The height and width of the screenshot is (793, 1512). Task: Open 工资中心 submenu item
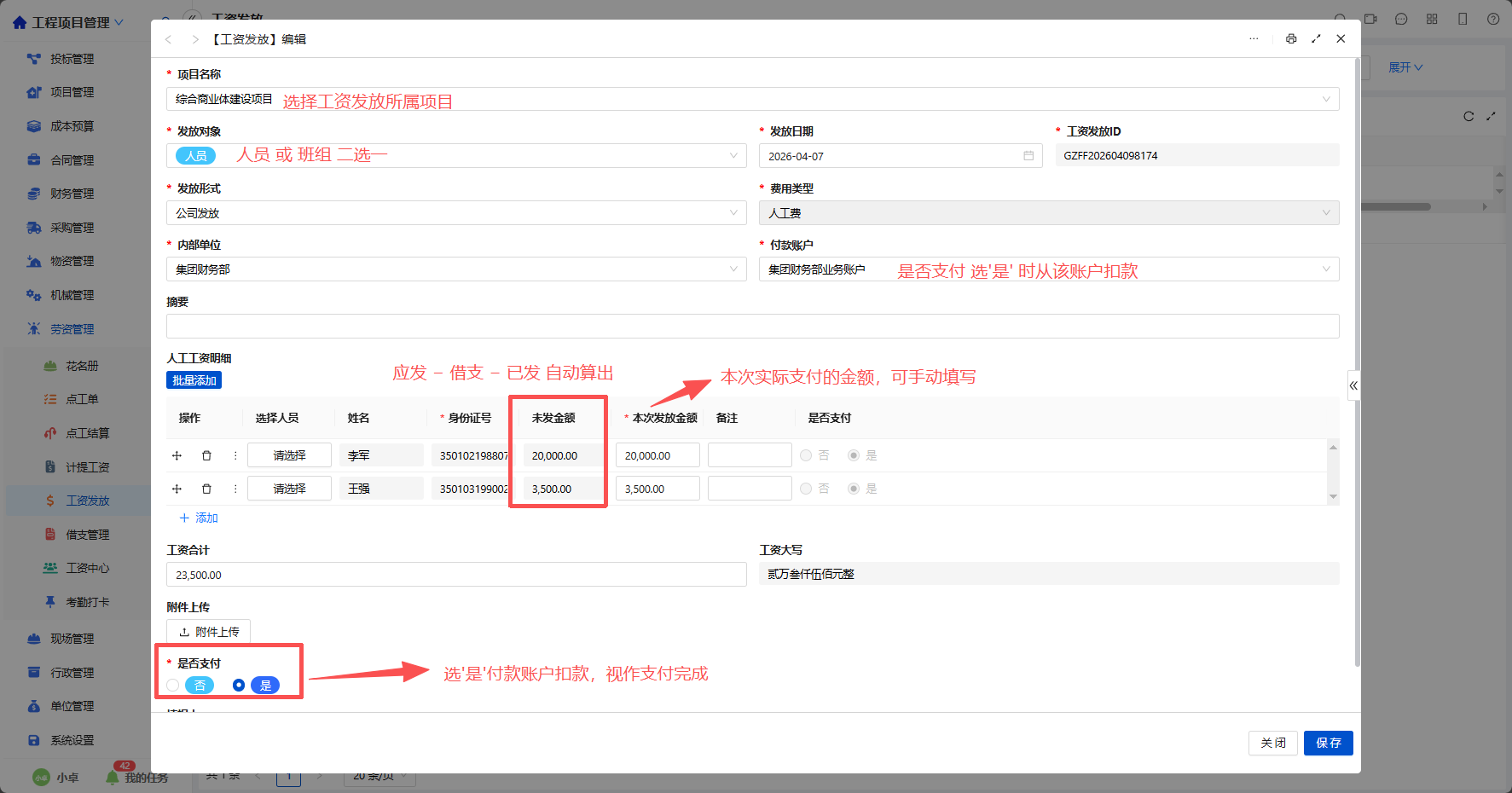(87, 568)
